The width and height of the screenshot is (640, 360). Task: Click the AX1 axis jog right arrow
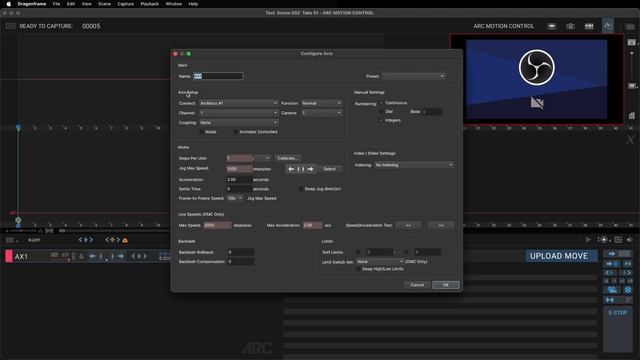(x=120, y=256)
